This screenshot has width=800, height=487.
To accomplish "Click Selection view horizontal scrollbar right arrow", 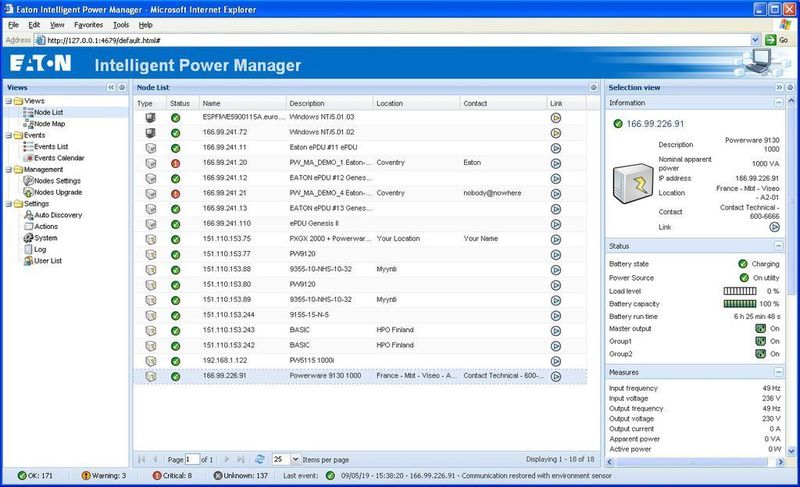I will click(x=780, y=462).
